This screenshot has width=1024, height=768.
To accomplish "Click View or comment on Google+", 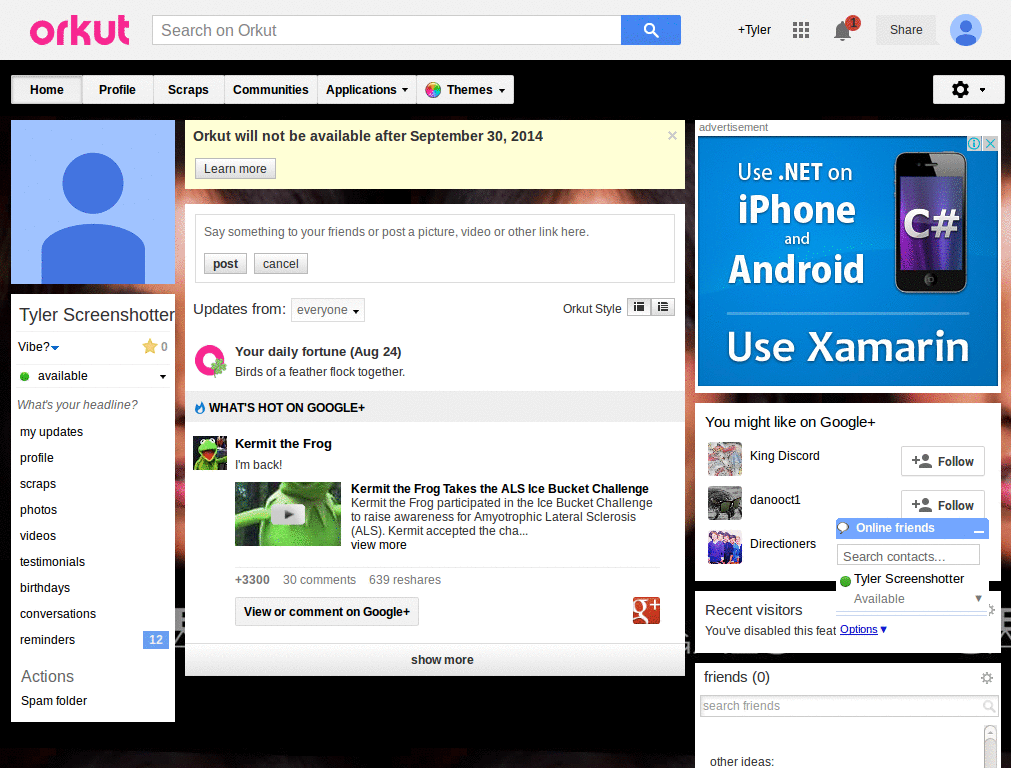I will click(x=327, y=612).
